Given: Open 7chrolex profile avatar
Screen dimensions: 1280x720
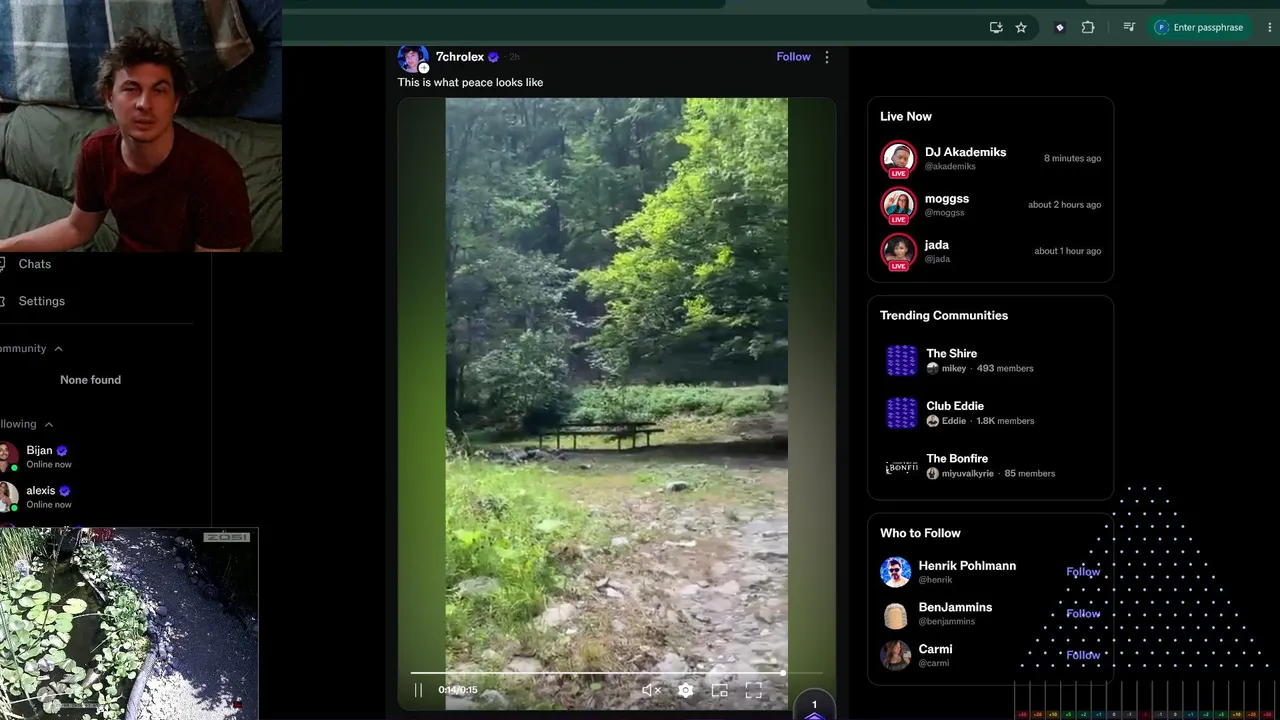Looking at the screenshot, I should 413,58.
